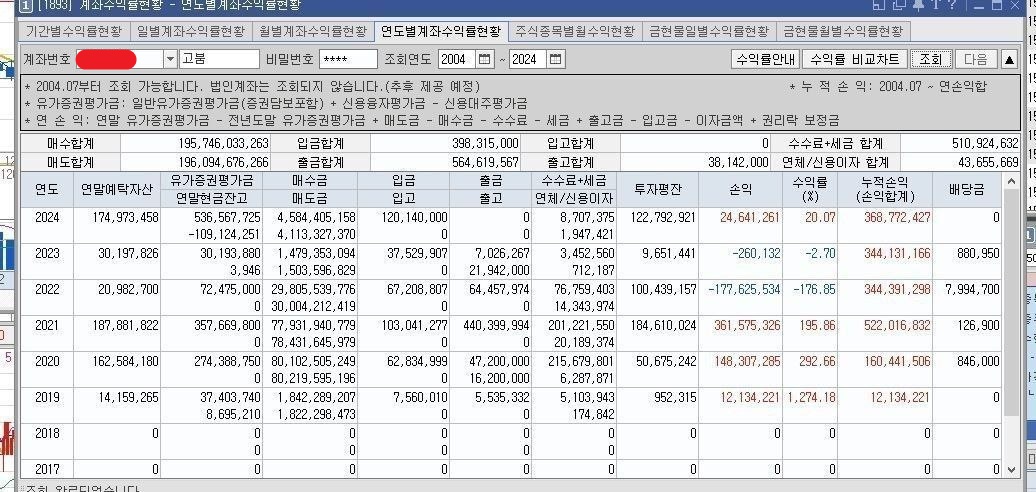Open the end year calendar picker icon
The image size is (1036, 492).
556,59
